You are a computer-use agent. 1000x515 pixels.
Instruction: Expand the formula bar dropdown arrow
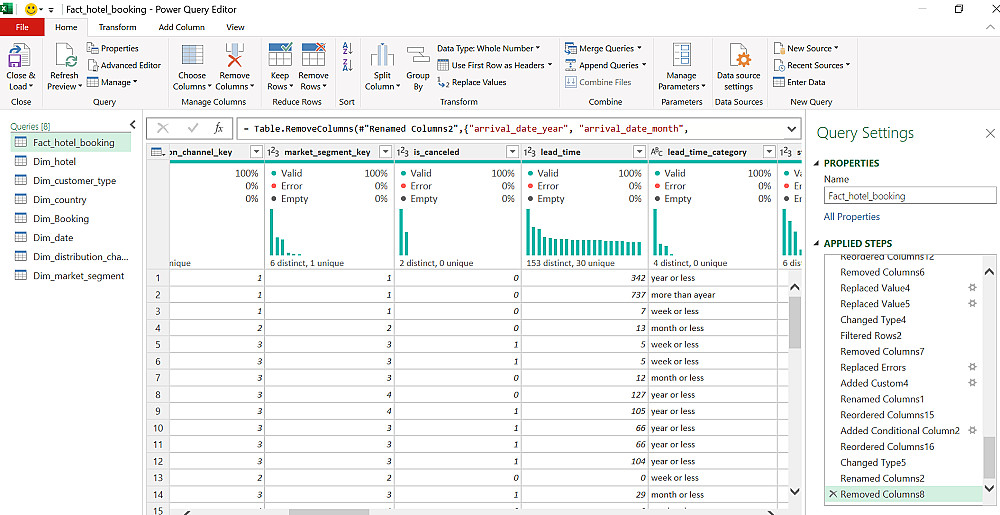[791, 128]
